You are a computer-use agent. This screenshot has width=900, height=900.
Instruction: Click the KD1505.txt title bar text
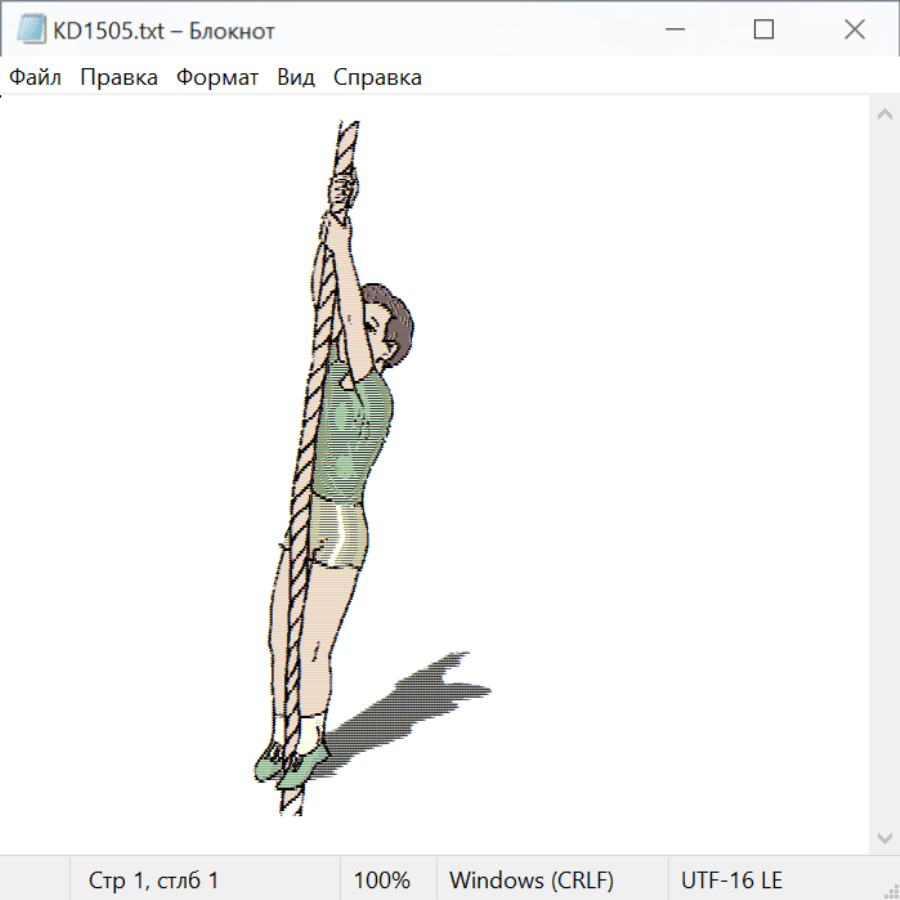coord(163,30)
